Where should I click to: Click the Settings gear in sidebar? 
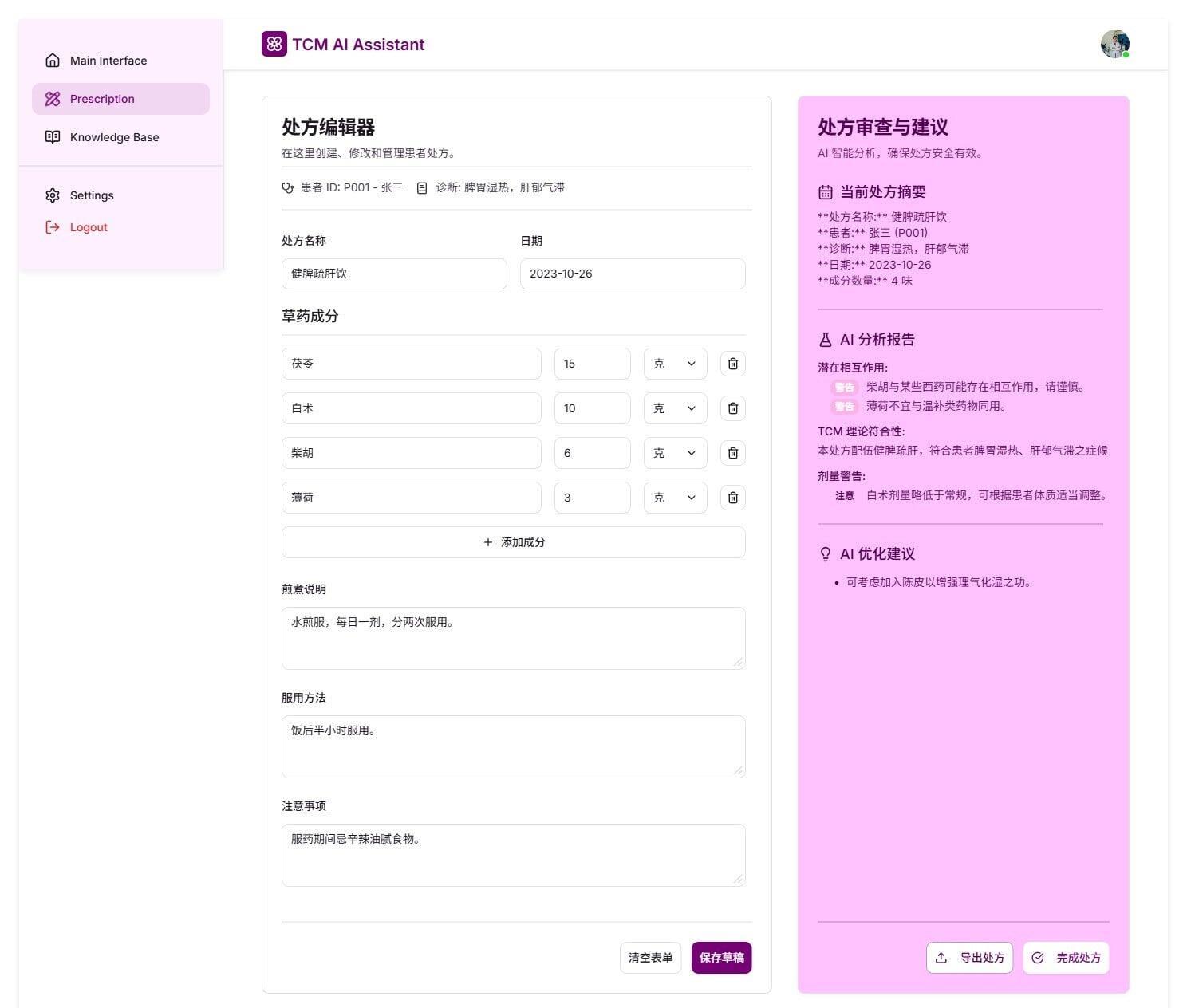(x=53, y=195)
